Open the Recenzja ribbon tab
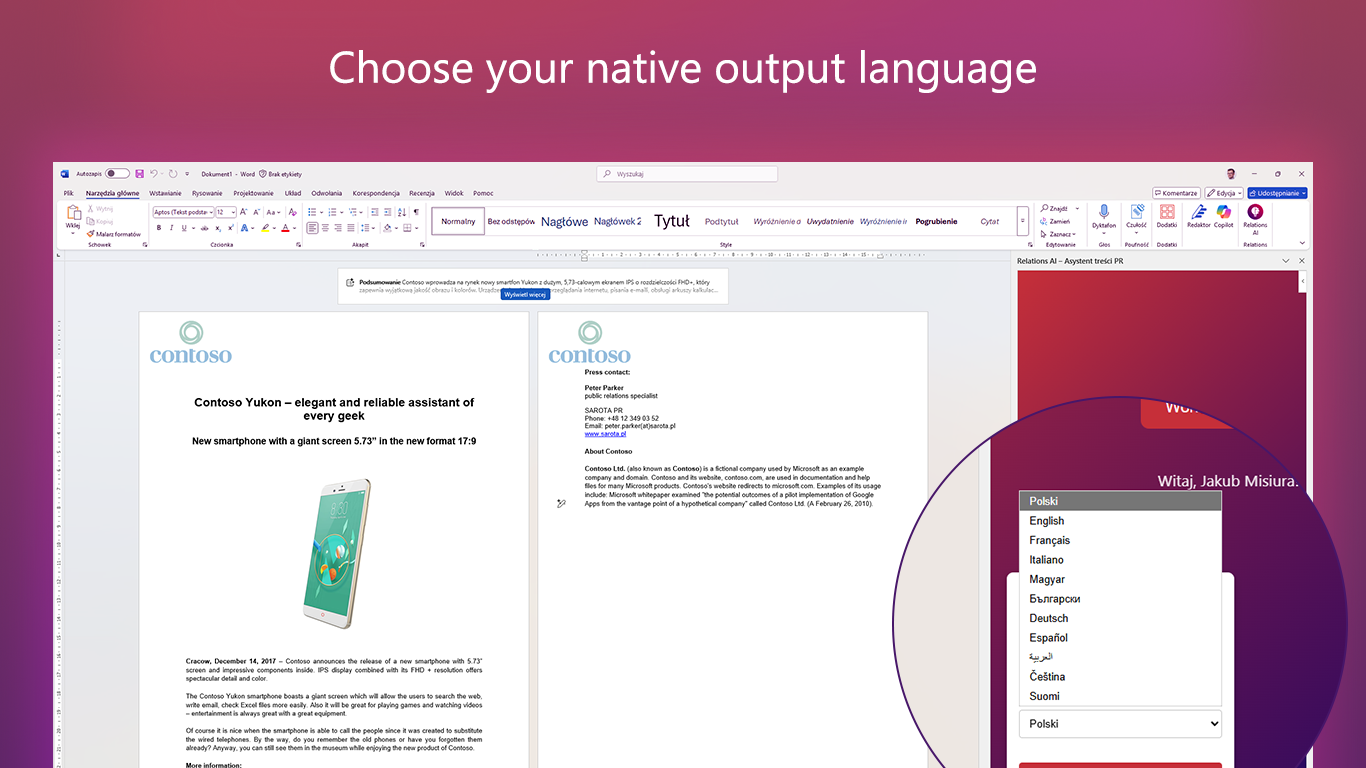The height and width of the screenshot is (768, 1366). tap(421, 193)
